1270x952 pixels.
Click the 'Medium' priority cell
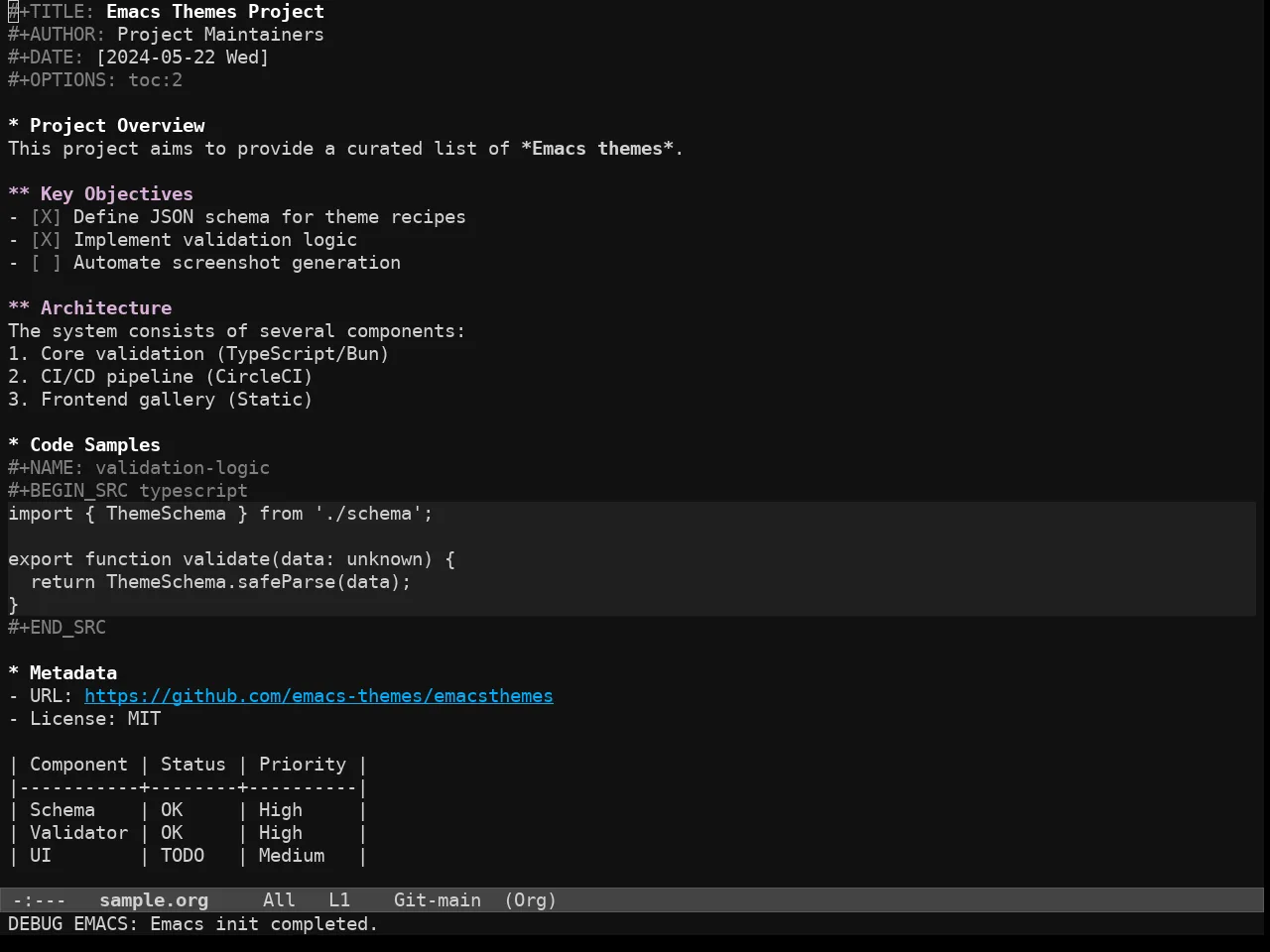292,856
